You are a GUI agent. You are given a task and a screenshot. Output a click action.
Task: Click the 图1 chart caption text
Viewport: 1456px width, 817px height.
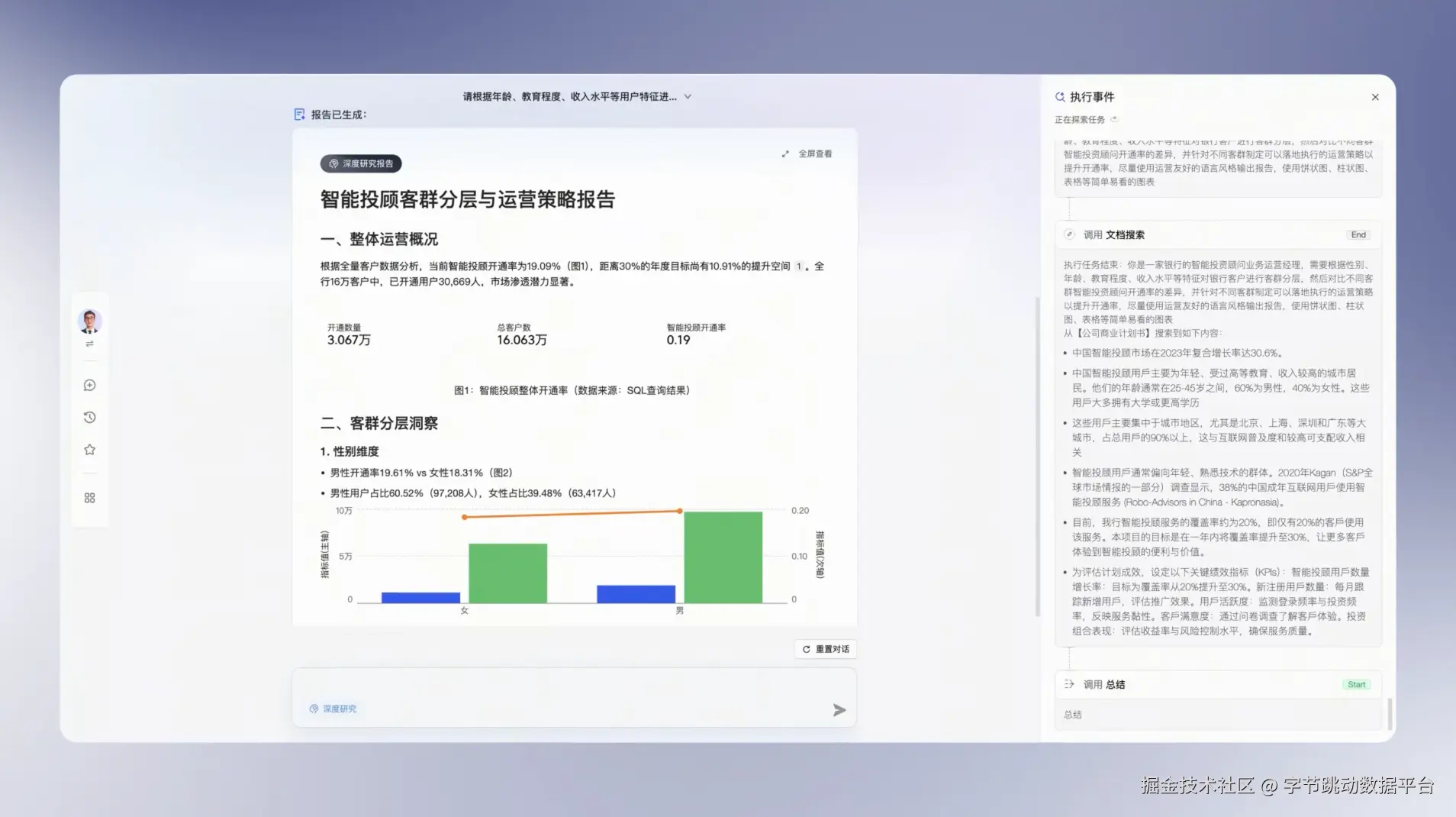pos(572,390)
